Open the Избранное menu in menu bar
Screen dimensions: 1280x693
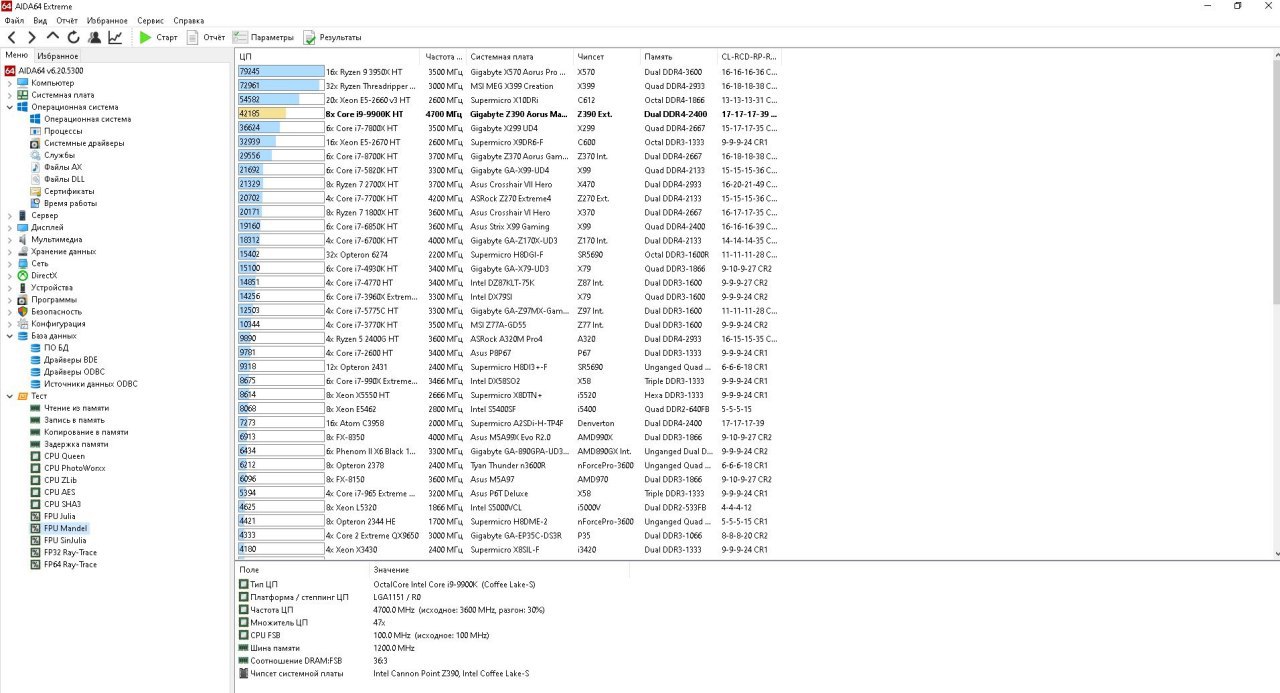107,20
